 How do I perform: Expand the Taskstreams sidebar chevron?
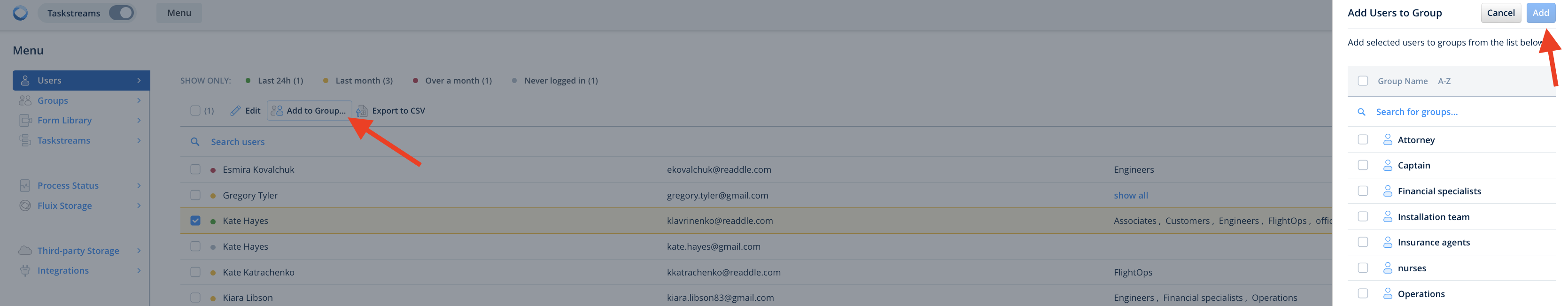point(139,140)
